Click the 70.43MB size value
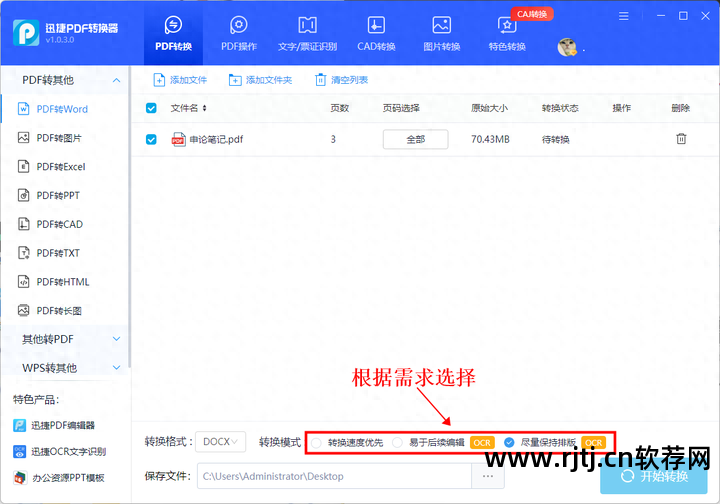This screenshot has height=504, width=720. [490, 139]
